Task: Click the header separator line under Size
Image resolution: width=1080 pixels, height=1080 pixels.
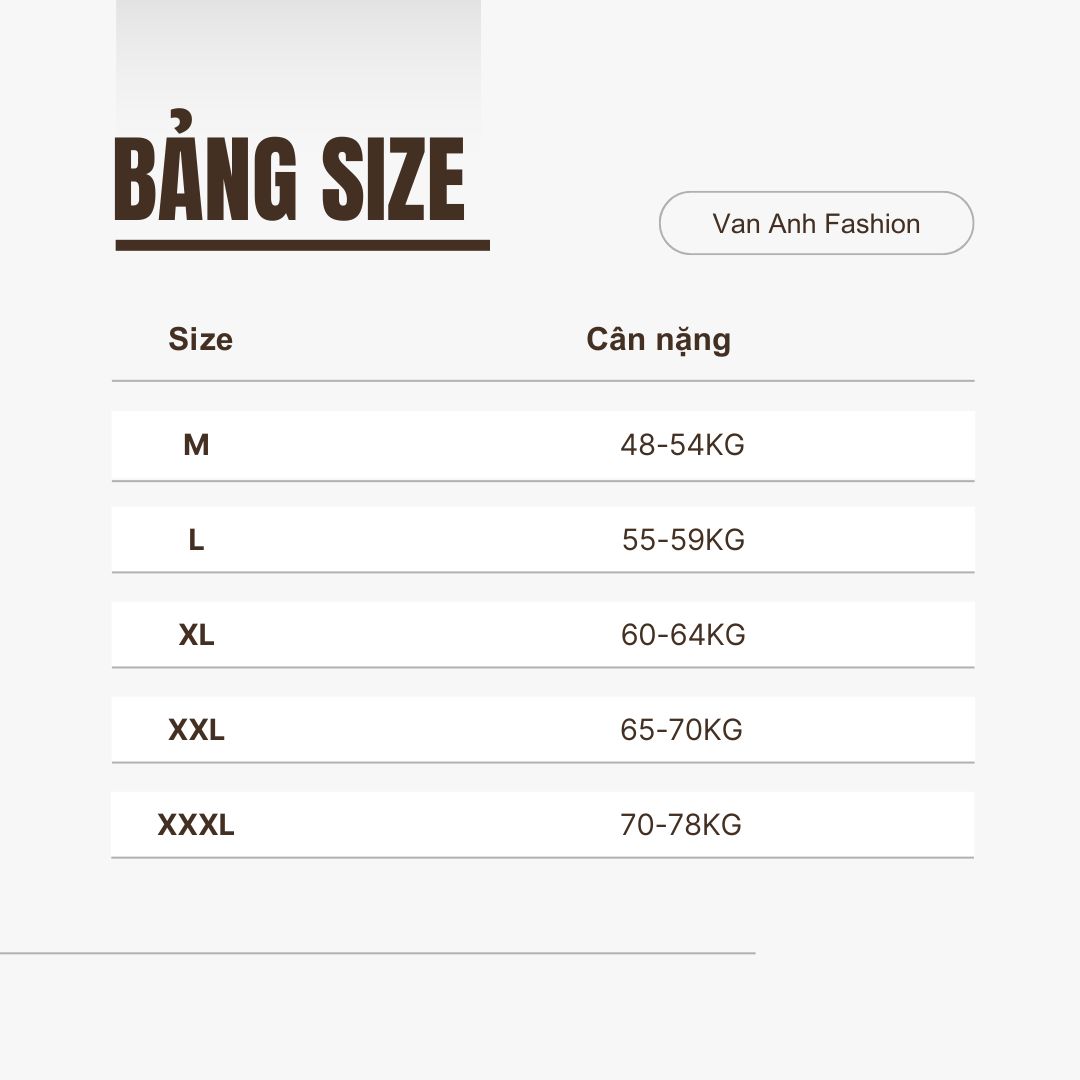Action: click(543, 380)
